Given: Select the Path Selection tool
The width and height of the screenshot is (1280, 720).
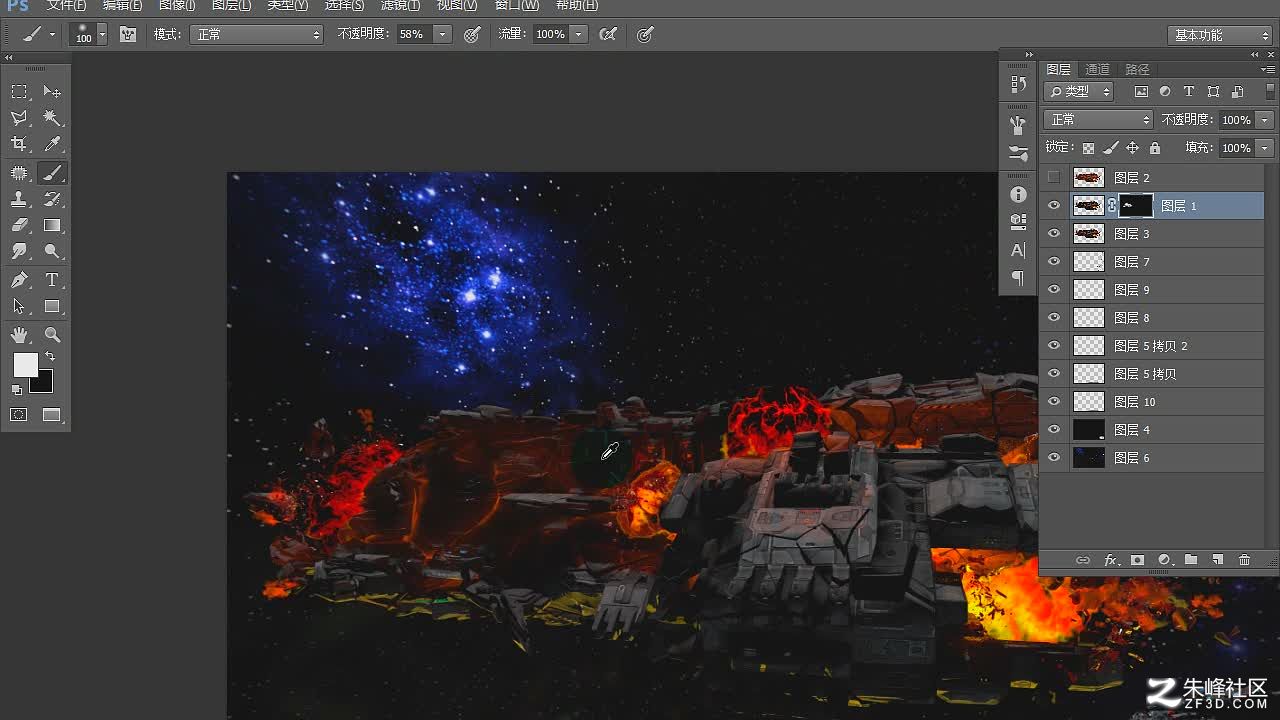Looking at the screenshot, I should point(19,307).
